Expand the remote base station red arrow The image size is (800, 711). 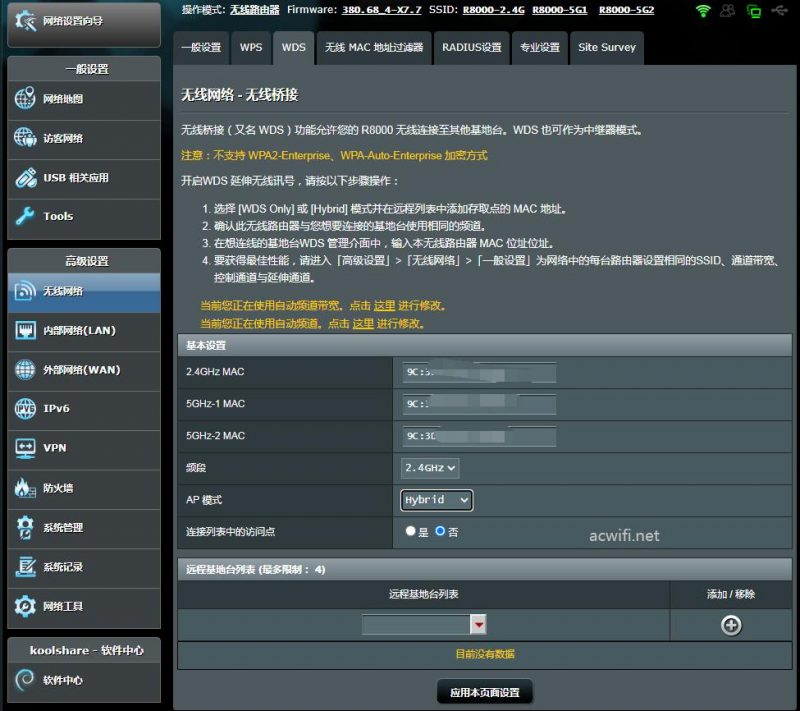[x=478, y=624]
